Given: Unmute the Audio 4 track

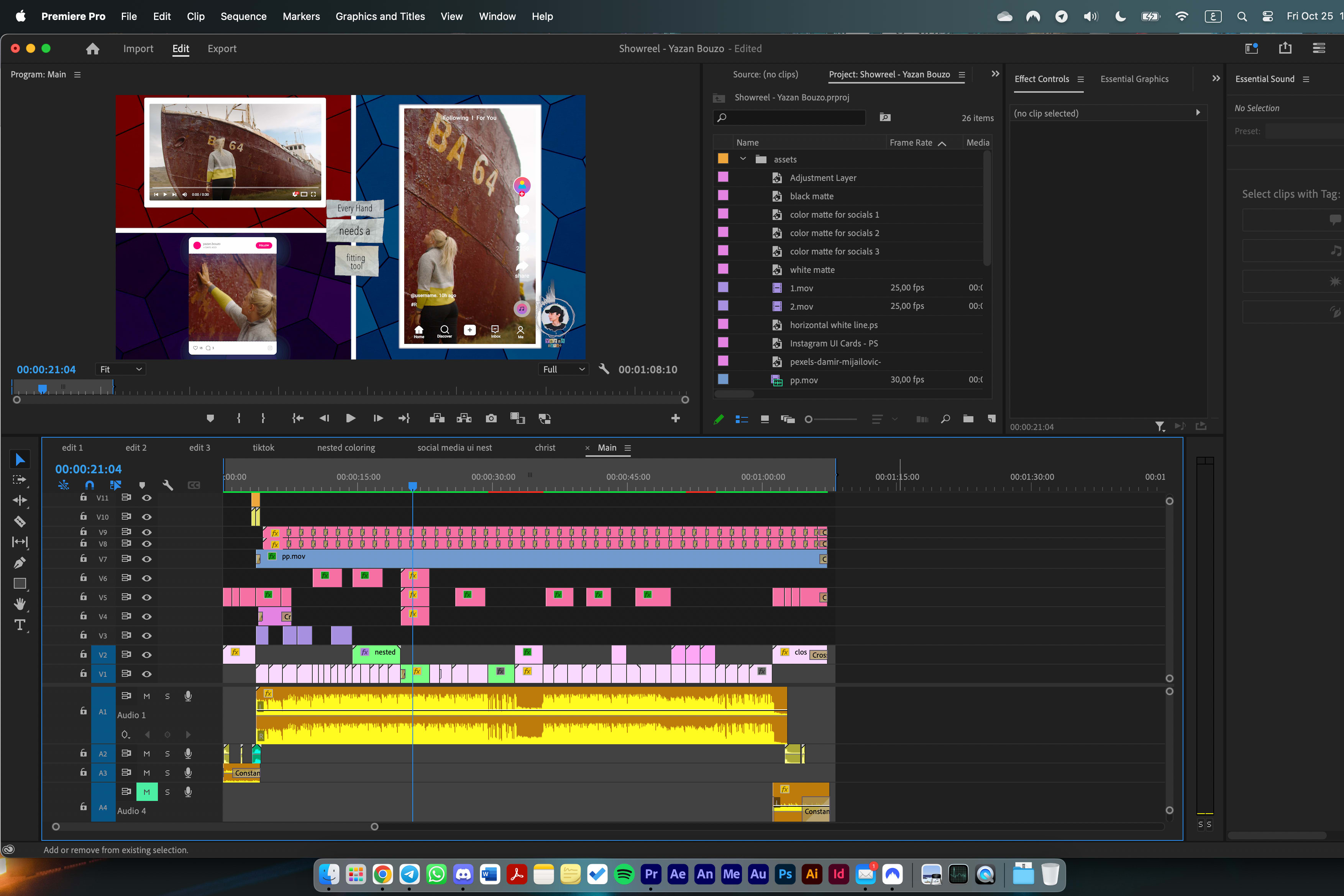Looking at the screenshot, I should pyautogui.click(x=147, y=791).
